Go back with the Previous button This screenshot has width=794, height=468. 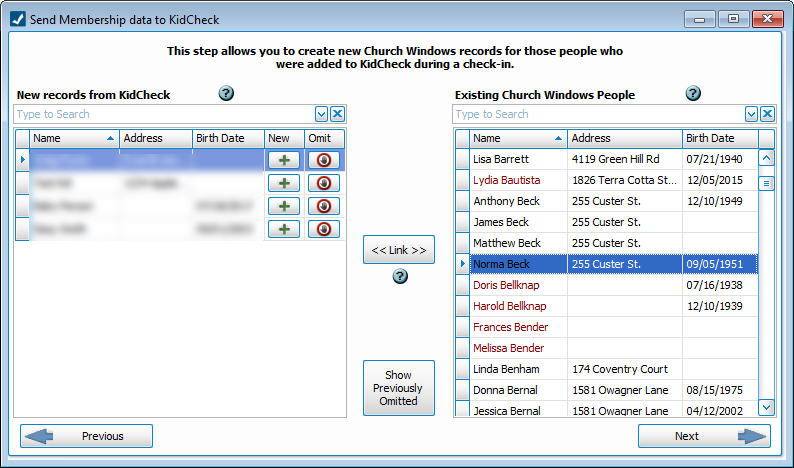point(87,436)
